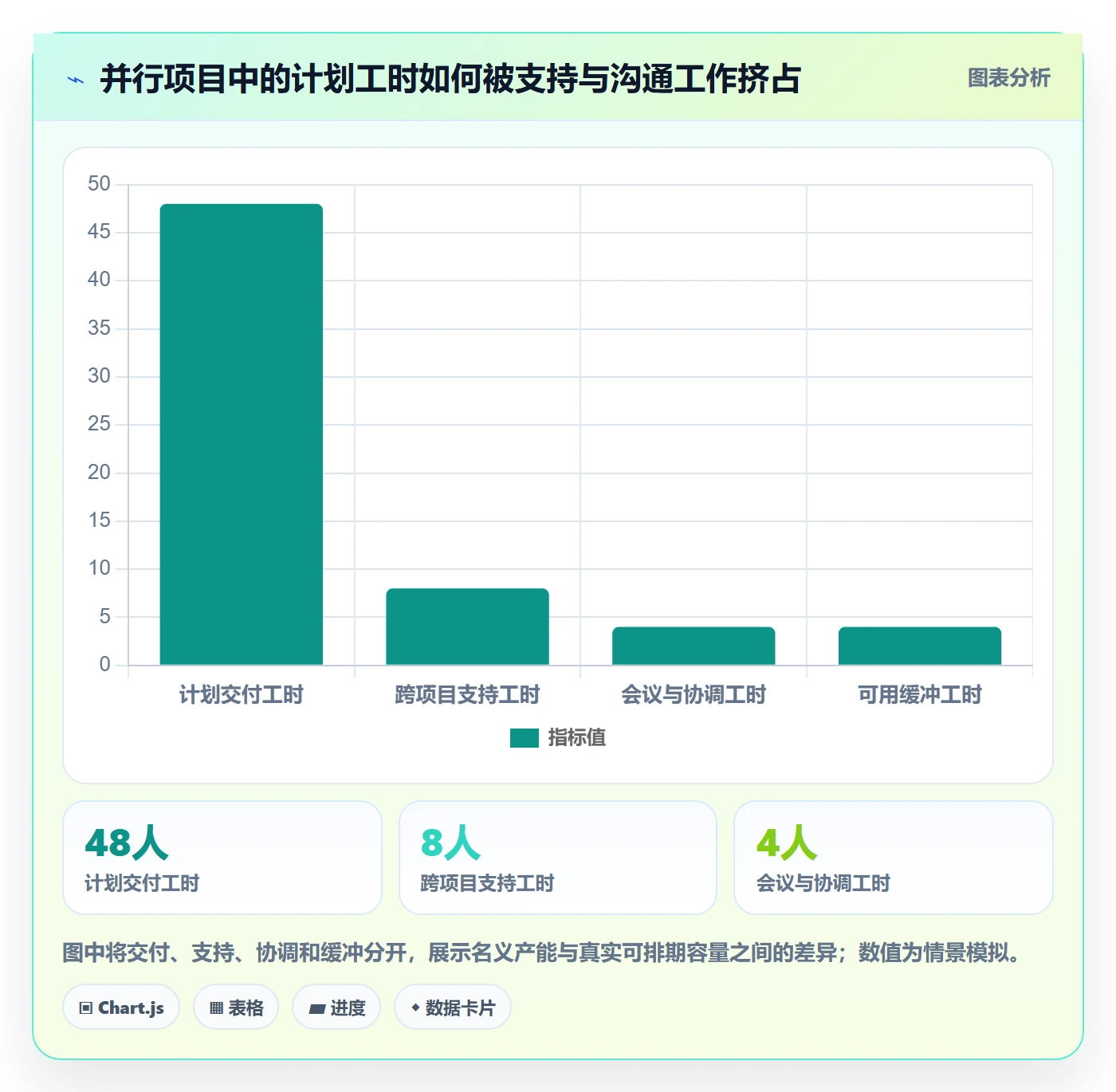Click the 0 y-axis tick label
1116x1092 pixels.
[x=104, y=665]
